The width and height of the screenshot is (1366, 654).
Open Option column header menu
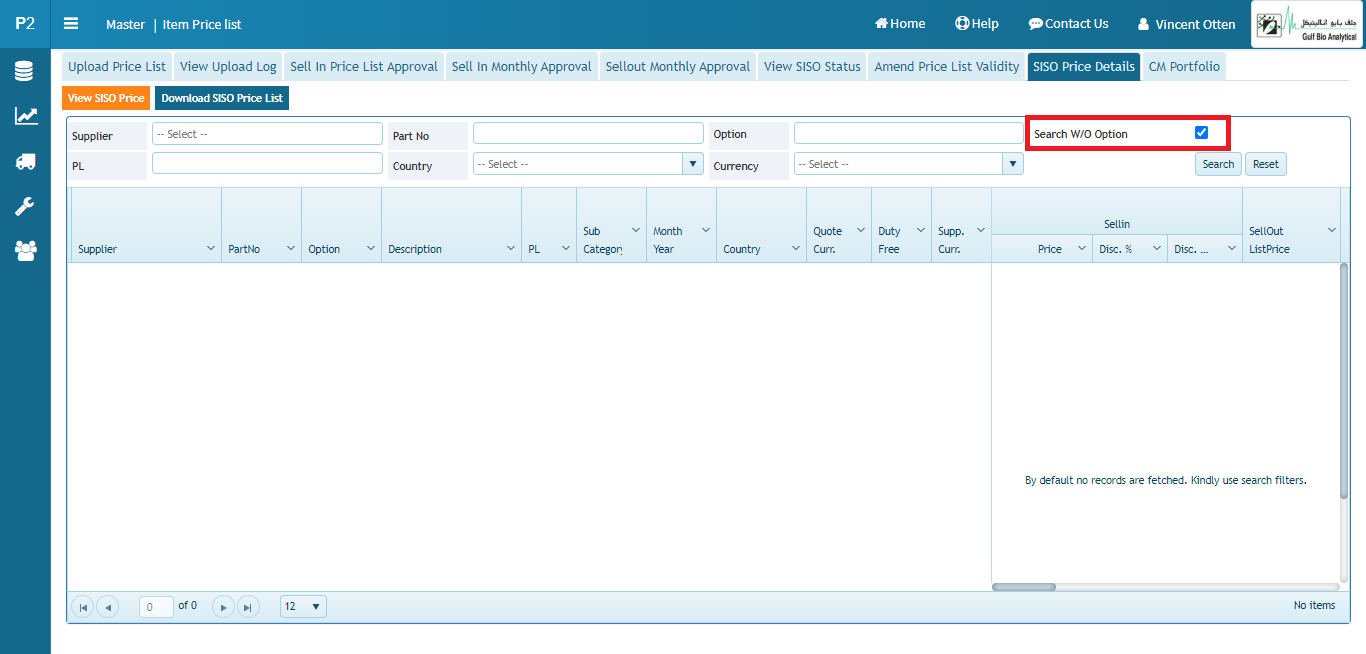tap(371, 247)
